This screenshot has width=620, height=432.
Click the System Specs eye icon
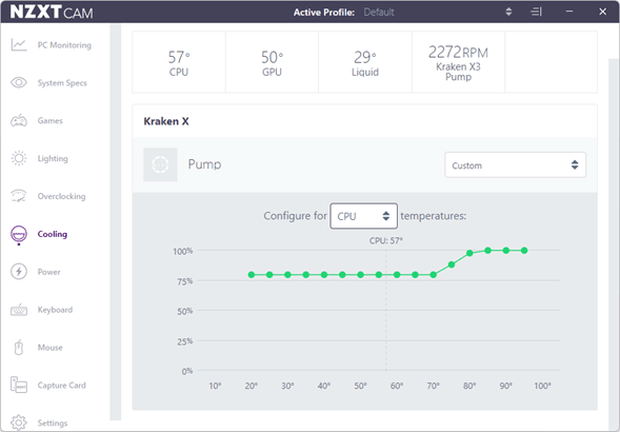click(x=19, y=83)
